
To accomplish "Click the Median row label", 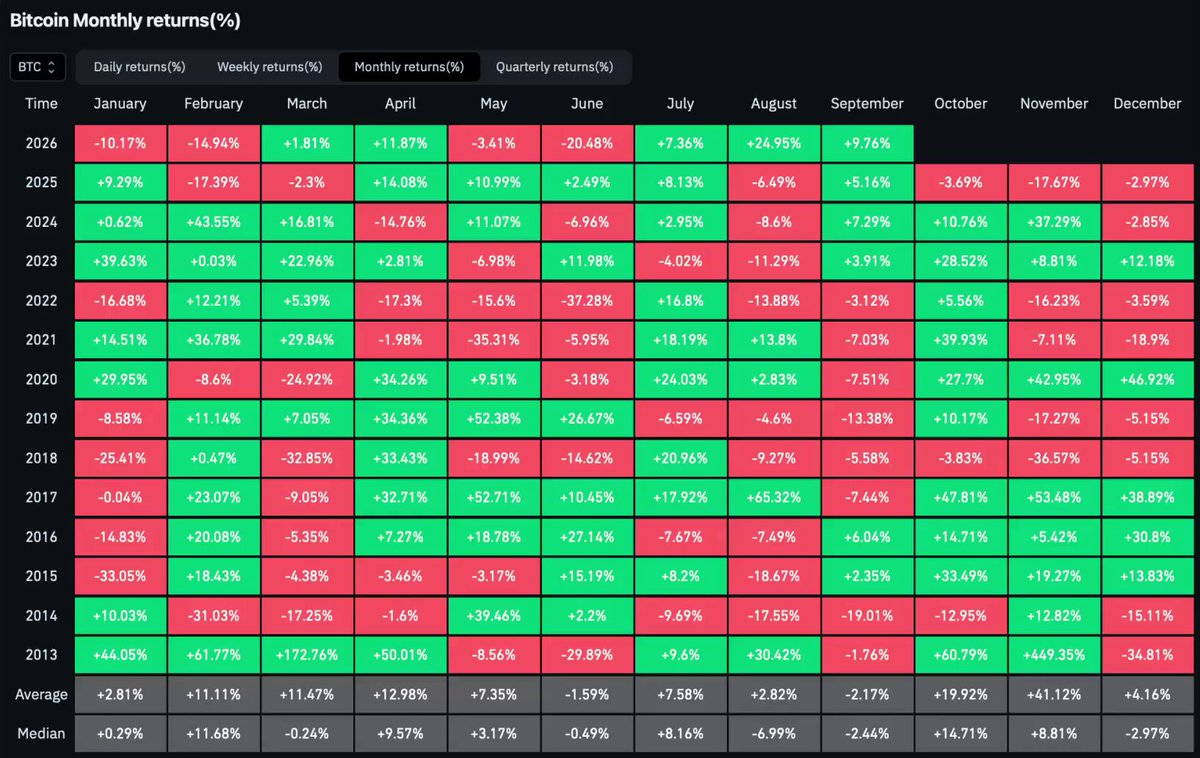I will coord(42,734).
